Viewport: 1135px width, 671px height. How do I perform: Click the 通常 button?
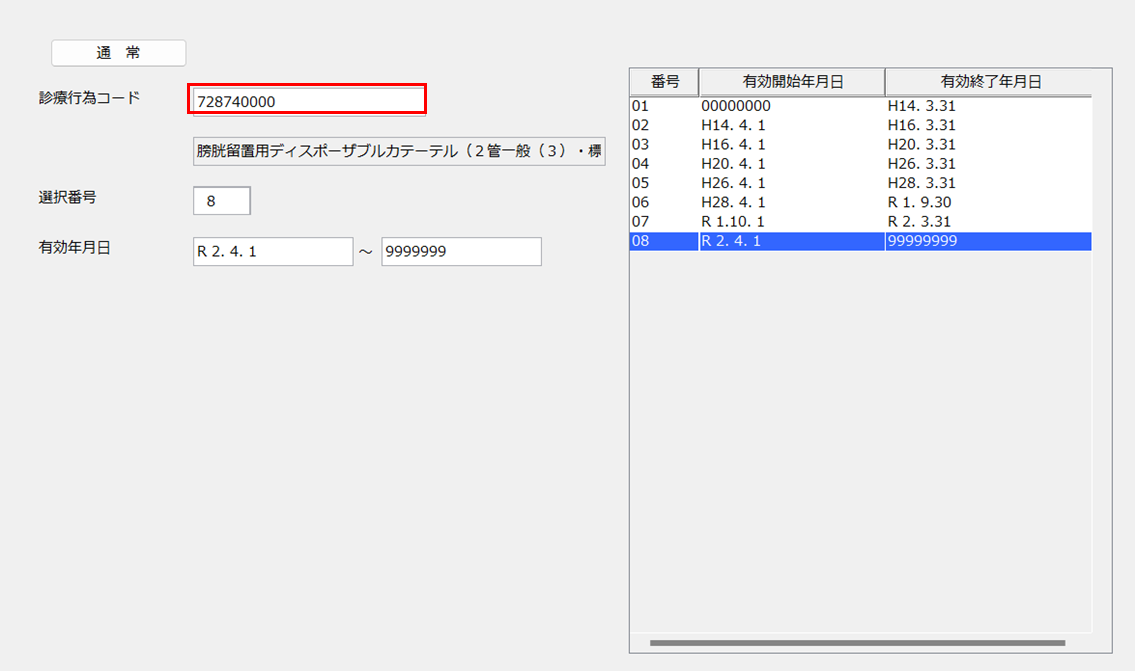(x=118, y=53)
